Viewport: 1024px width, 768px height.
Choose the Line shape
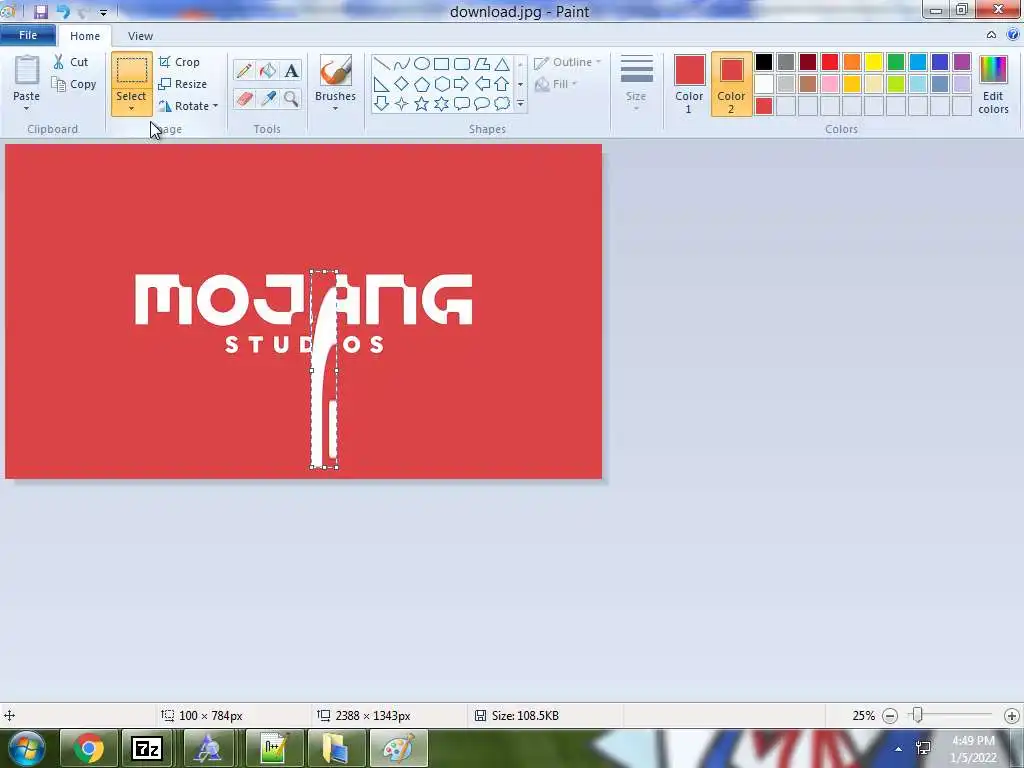(381, 63)
